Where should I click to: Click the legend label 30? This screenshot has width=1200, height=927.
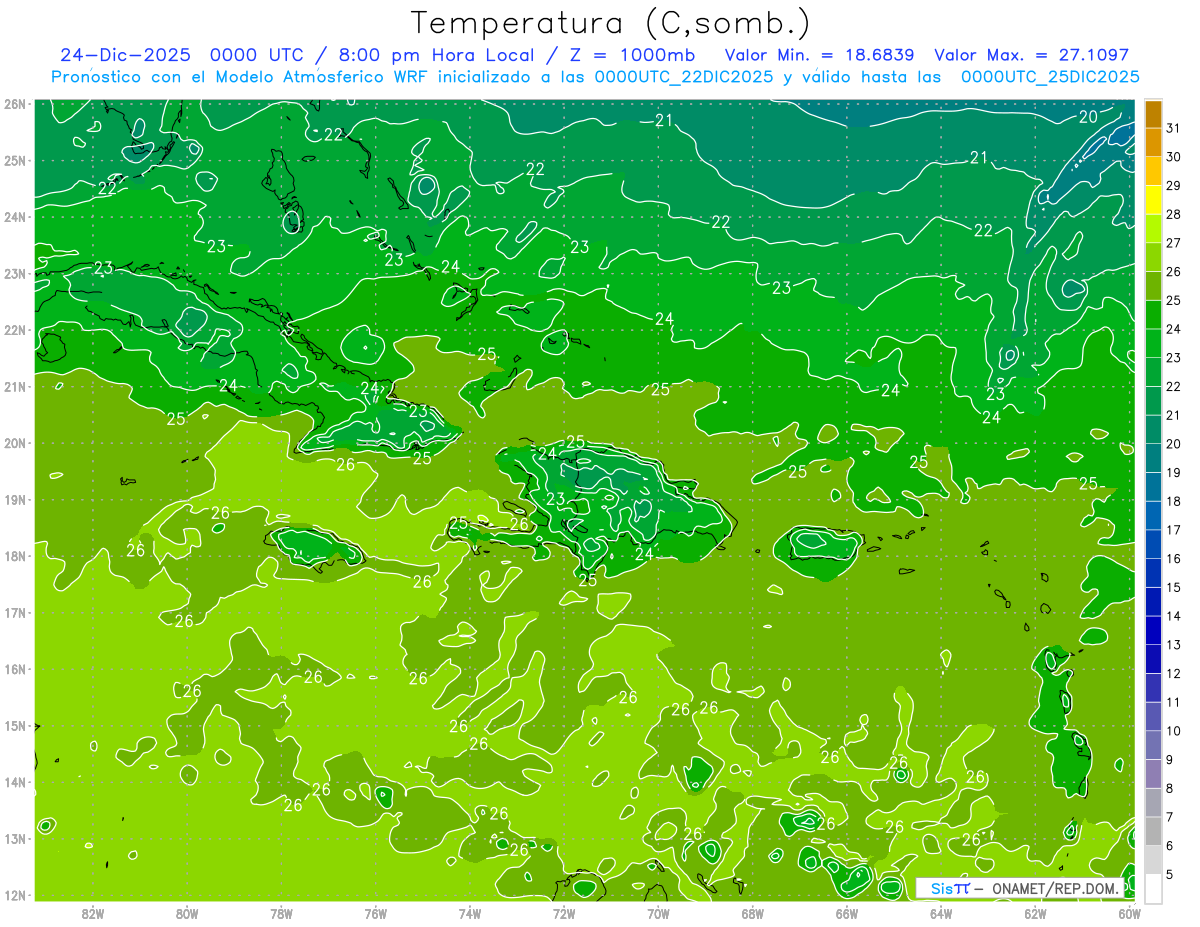coord(1173,157)
